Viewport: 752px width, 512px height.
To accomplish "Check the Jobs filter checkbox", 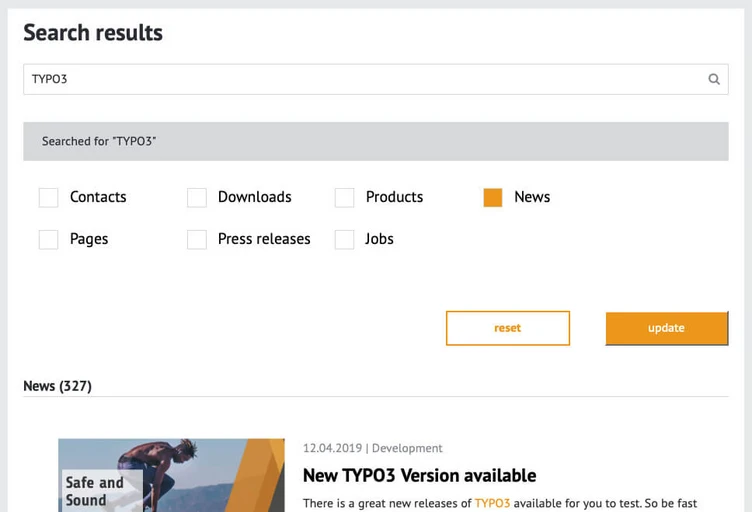I will (344, 239).
